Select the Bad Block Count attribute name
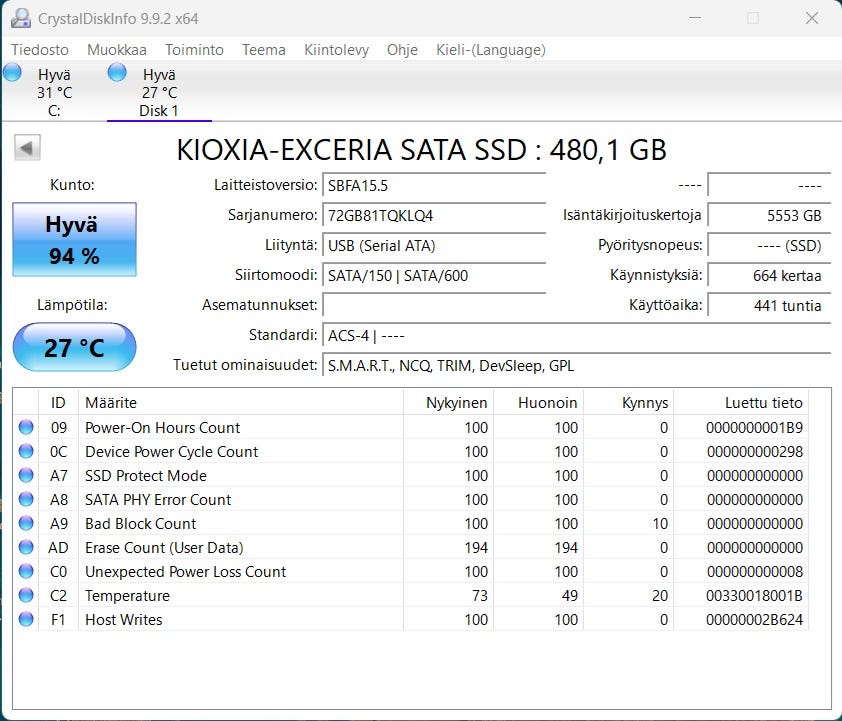 pyautogui.click(x=140, y=523)
